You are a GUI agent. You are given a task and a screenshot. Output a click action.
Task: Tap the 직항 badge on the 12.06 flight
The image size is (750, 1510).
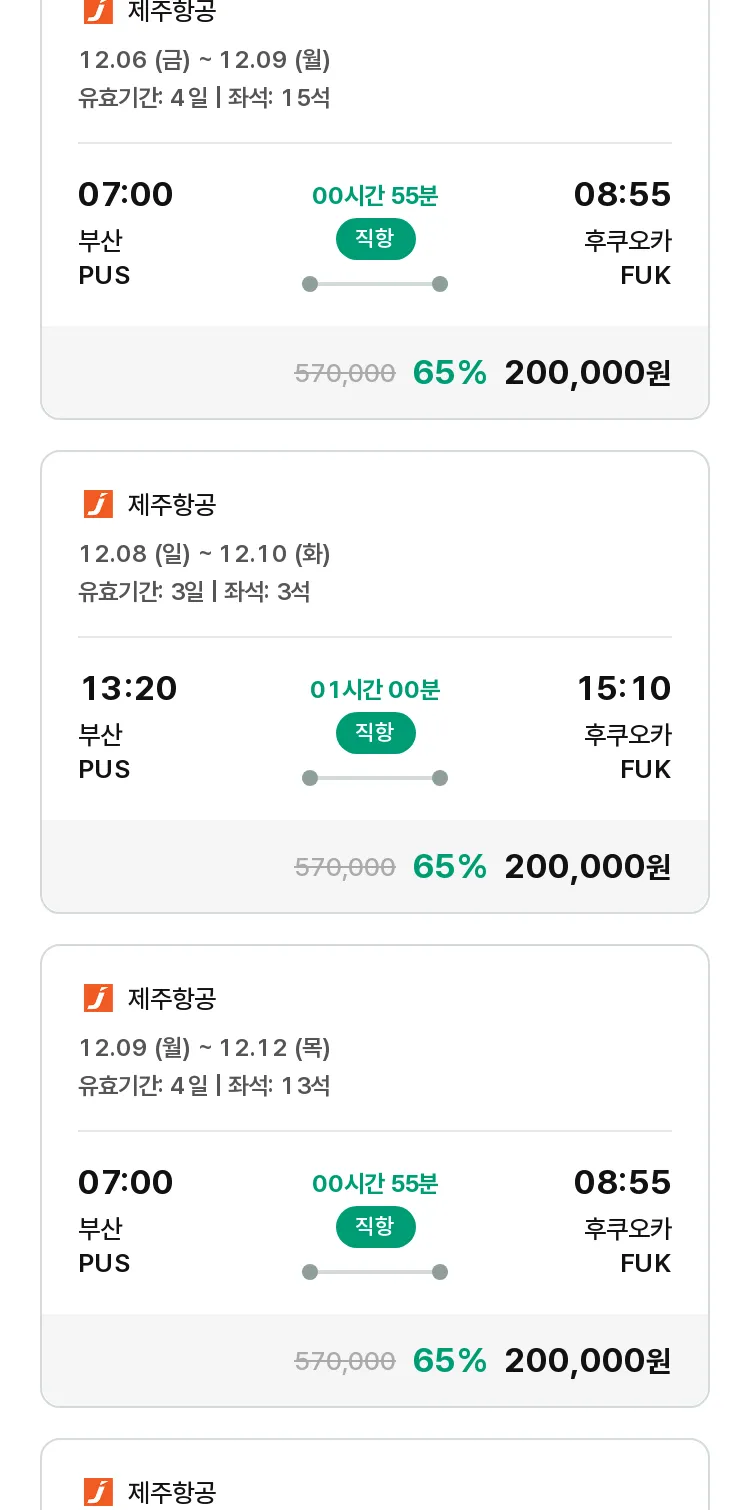[x=375, y=239]
